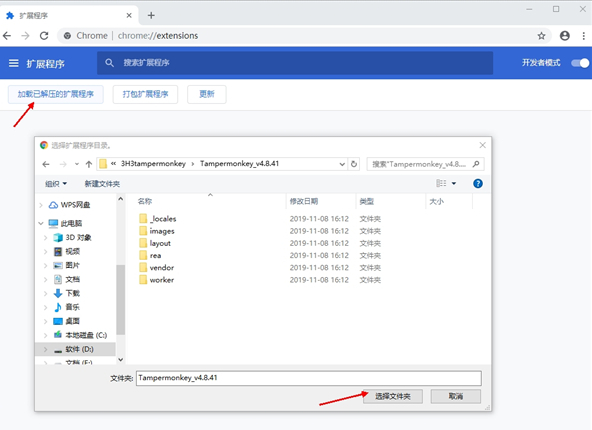
Task: Toggle 开发者模式 developer mode switch
Action: (x=580, y=63)
